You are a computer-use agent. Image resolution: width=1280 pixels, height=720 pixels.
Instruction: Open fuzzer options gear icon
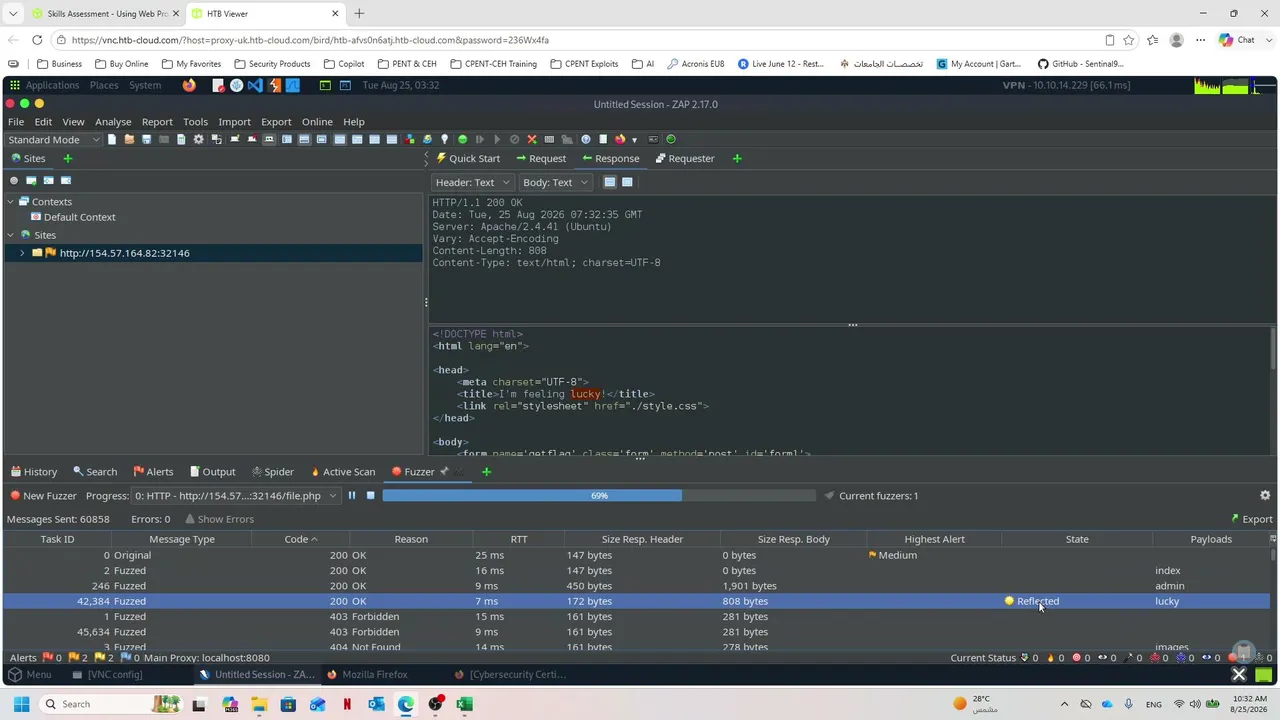click(x=1265, y=496)
